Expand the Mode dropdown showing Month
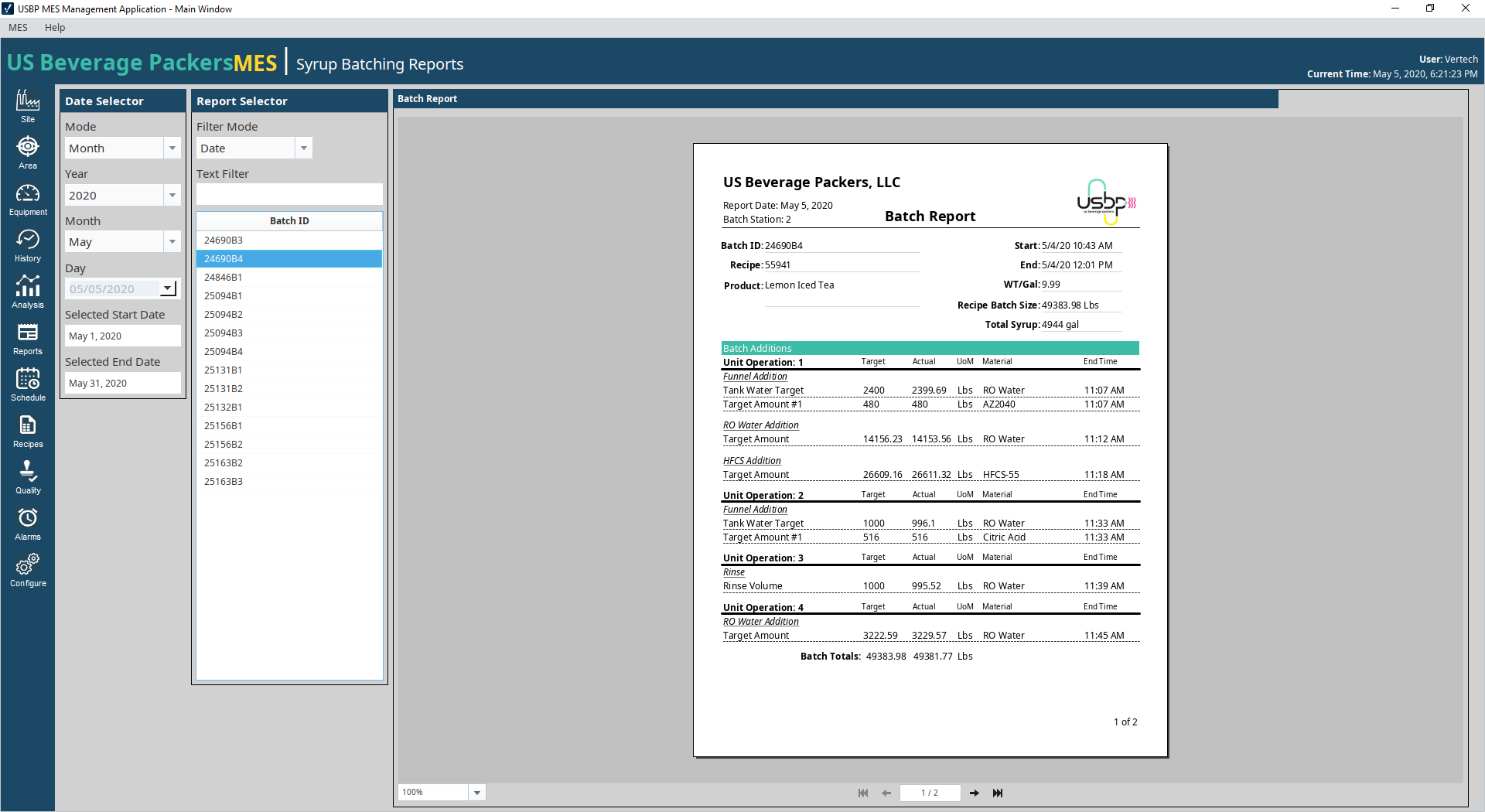 pyautogui.click(x=172, y=148)
